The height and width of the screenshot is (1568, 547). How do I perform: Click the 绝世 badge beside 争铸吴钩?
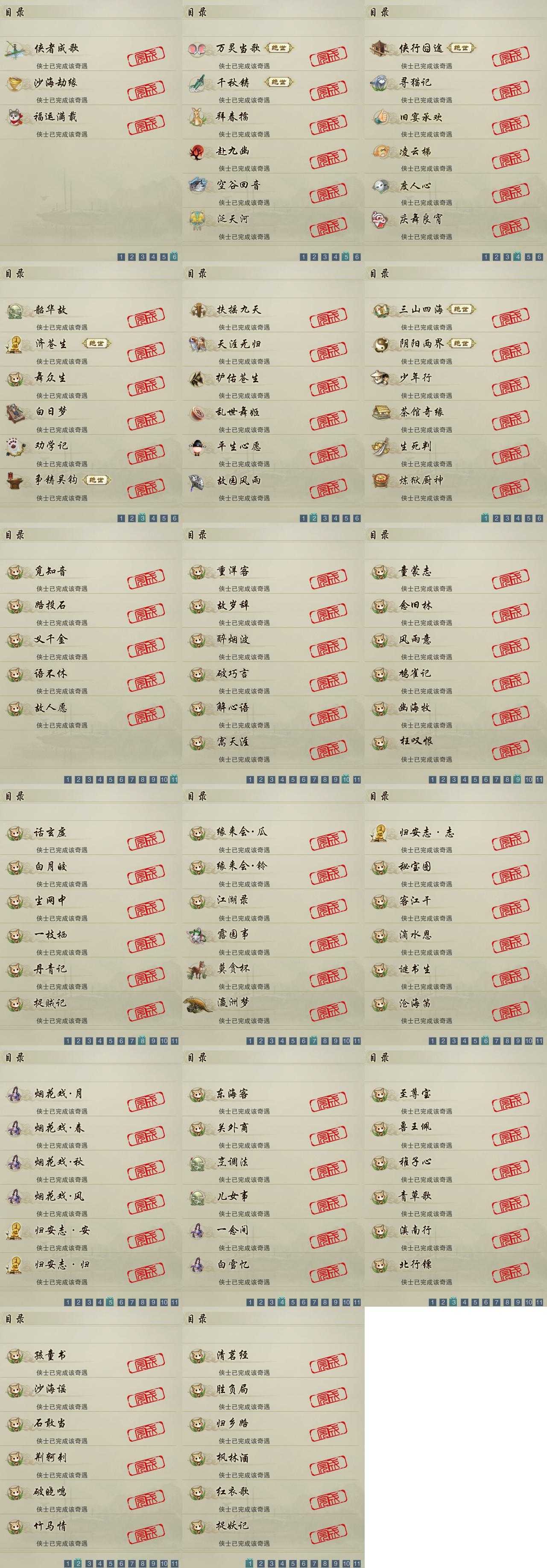click(96, 480)
